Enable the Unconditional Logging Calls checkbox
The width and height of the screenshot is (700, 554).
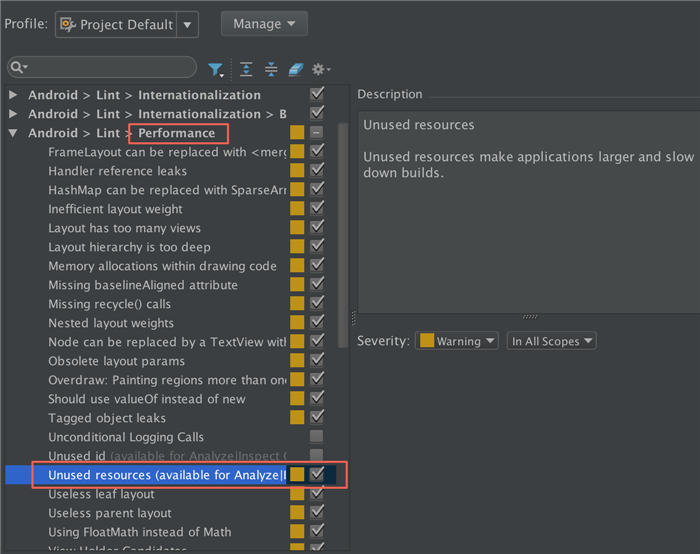click(x=317, y=437)
